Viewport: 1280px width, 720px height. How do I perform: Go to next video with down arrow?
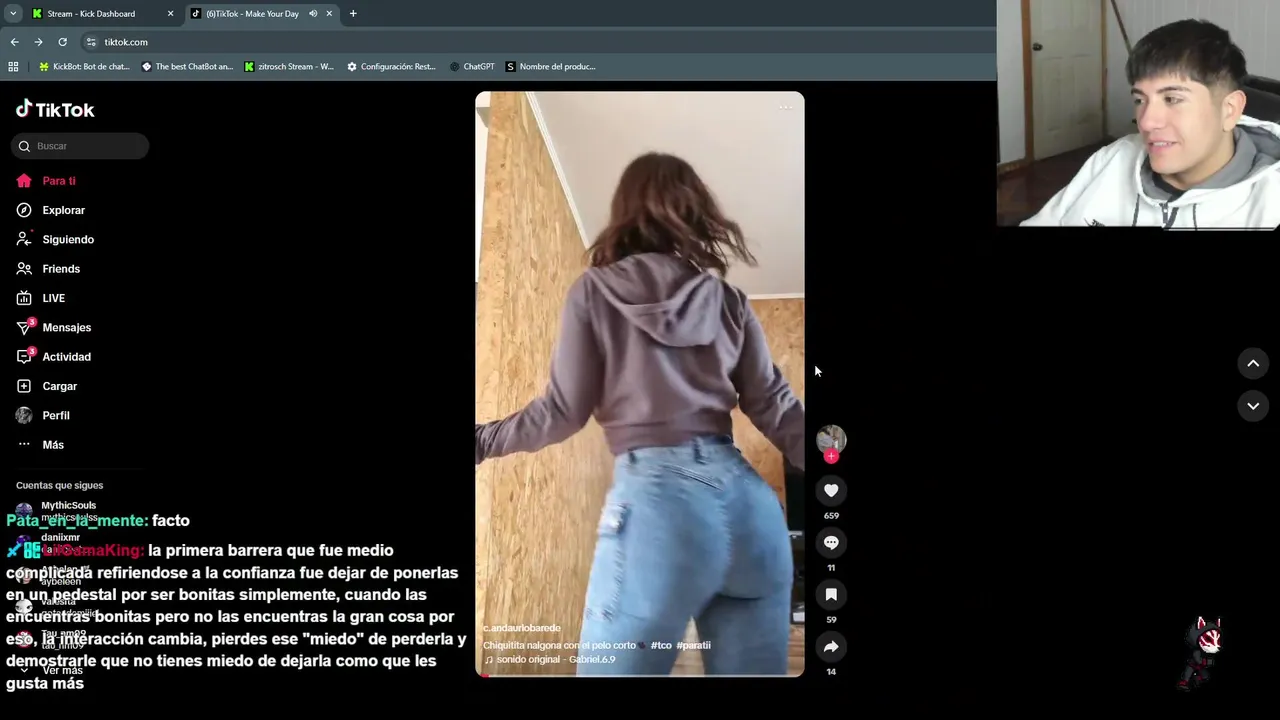click(x=1253, y=405)
